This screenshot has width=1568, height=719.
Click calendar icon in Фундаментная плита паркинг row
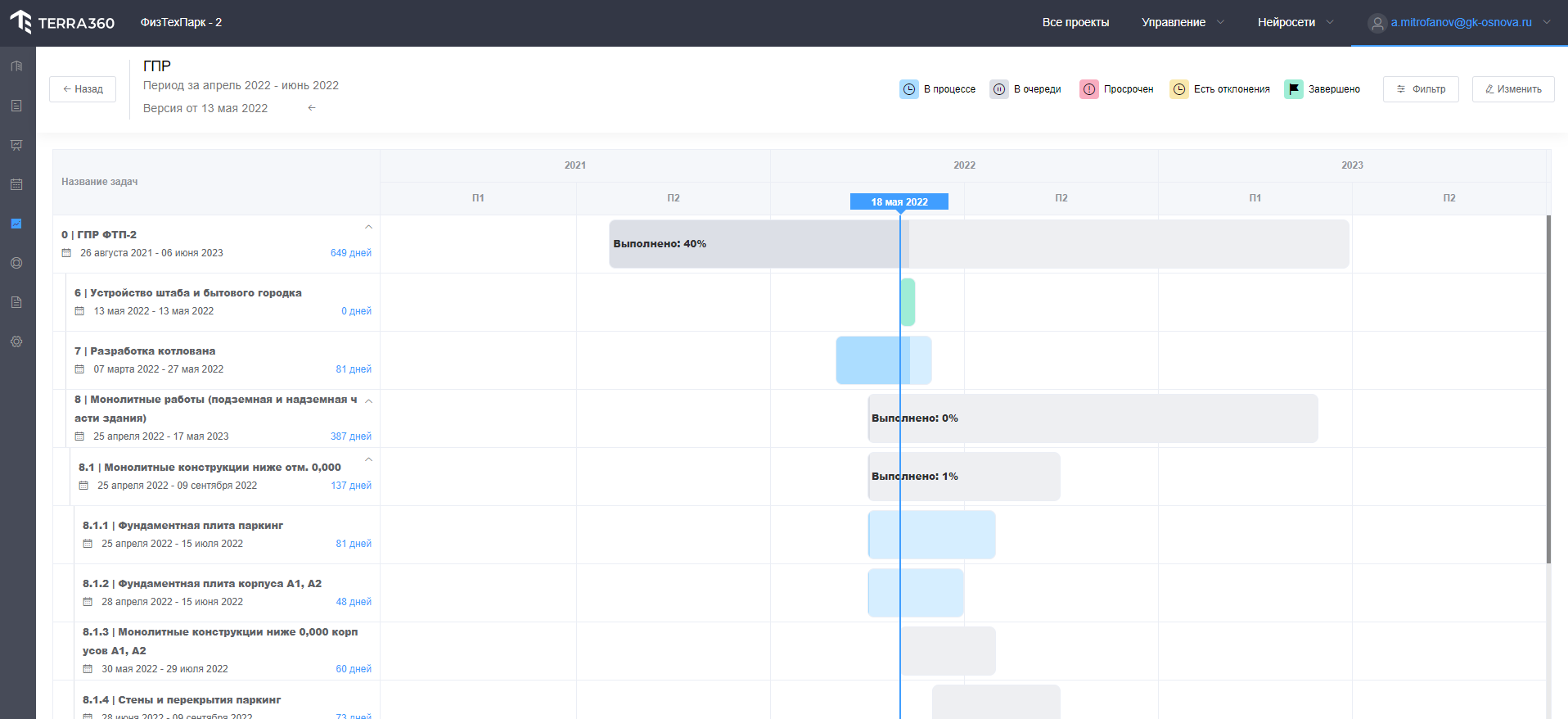[88, 544]
